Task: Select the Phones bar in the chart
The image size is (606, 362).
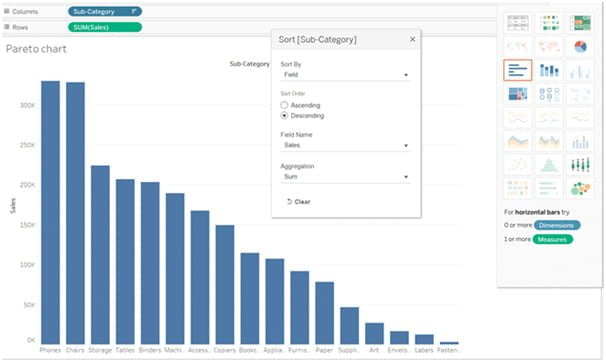Action: click(x=51, y=212)
